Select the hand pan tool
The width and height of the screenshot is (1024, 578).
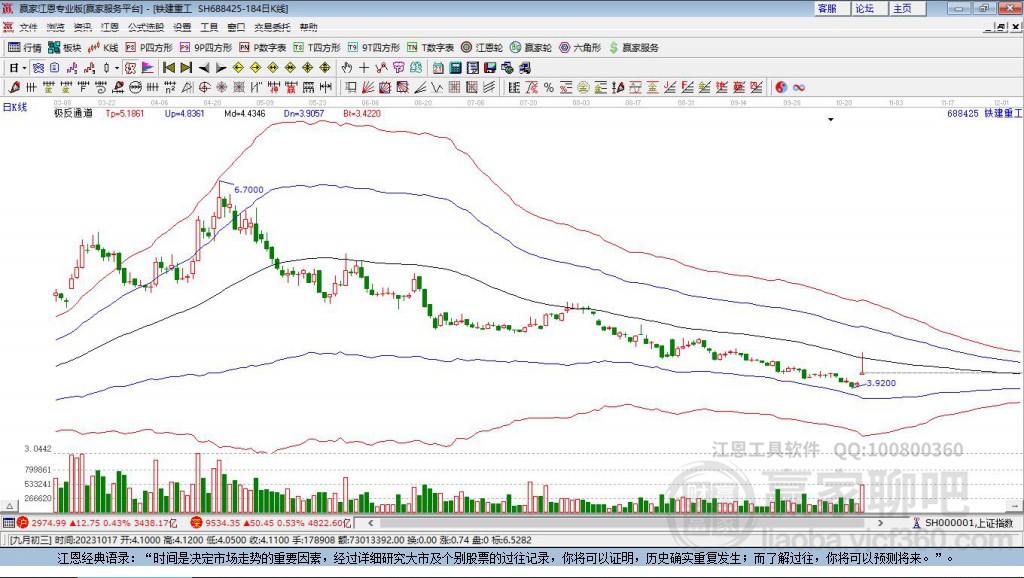[347, 67]
